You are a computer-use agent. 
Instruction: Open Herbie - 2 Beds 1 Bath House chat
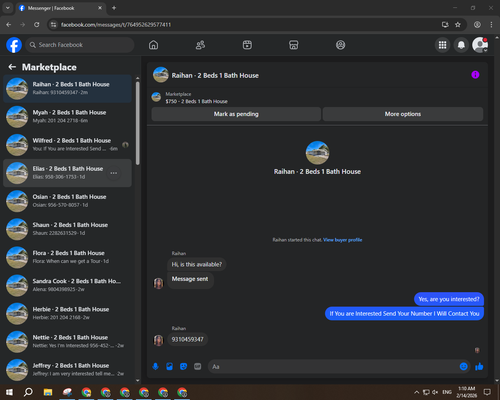click(68, 313)
